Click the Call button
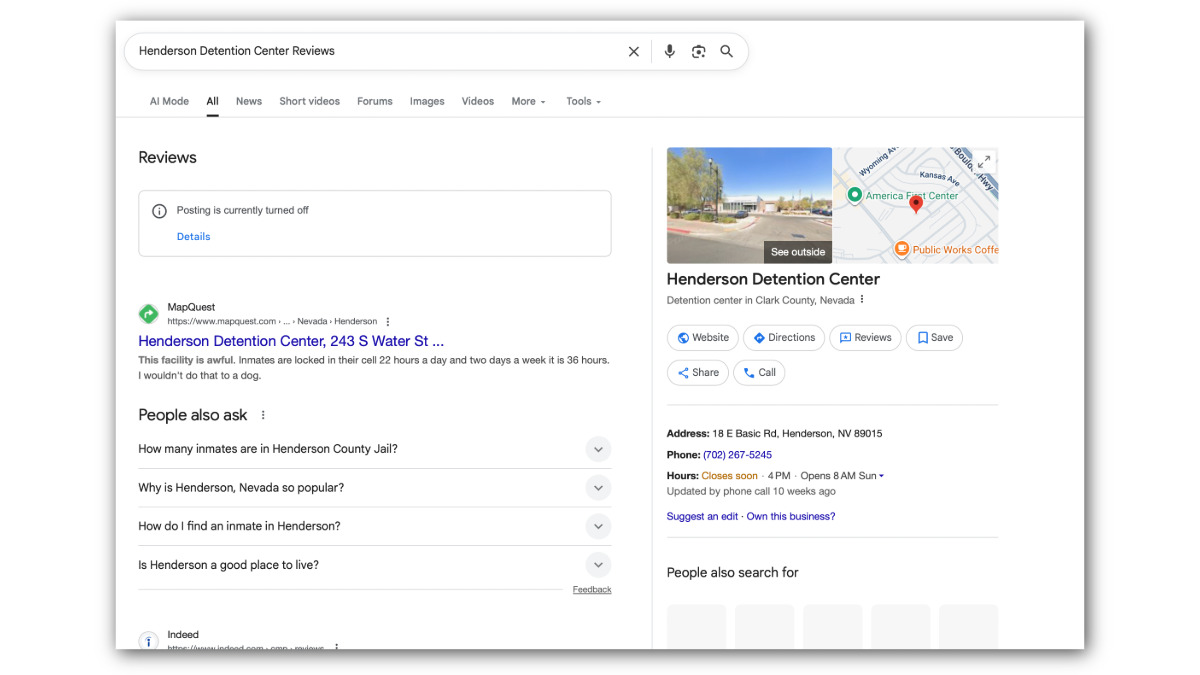 point(759,373)
